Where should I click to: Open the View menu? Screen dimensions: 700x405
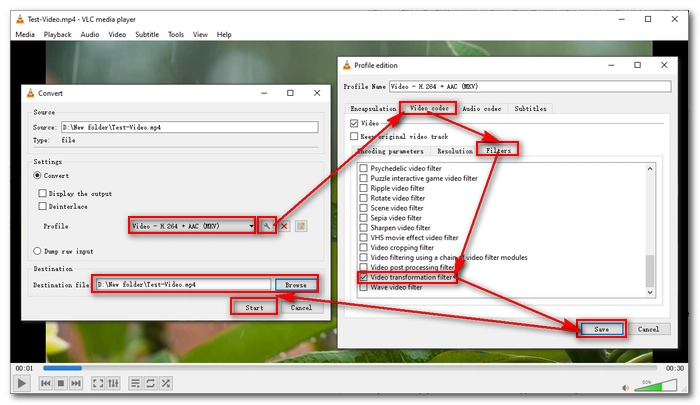click(200, 34)
